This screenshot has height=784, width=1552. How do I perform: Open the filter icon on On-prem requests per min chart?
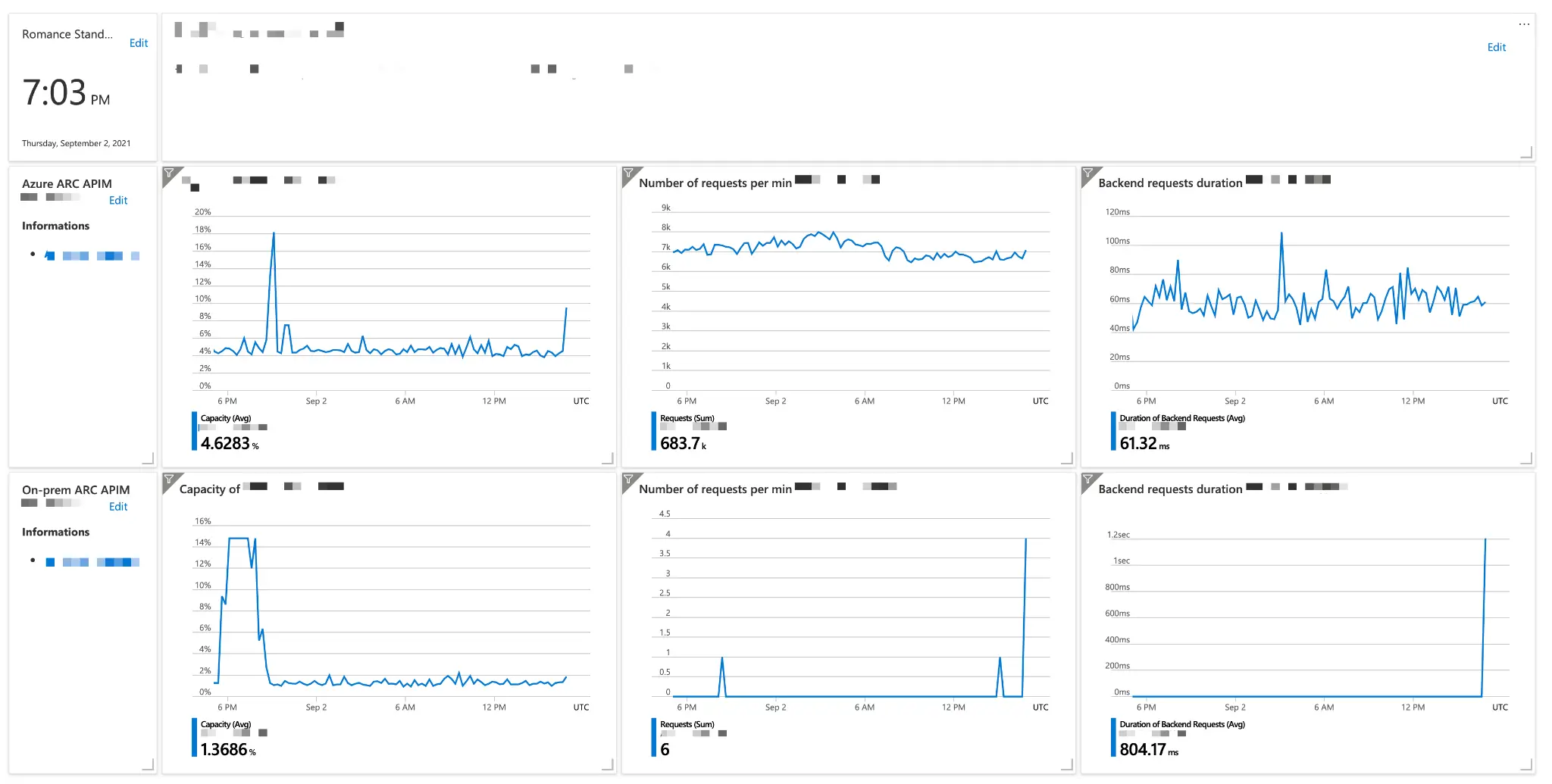point(629,480)
